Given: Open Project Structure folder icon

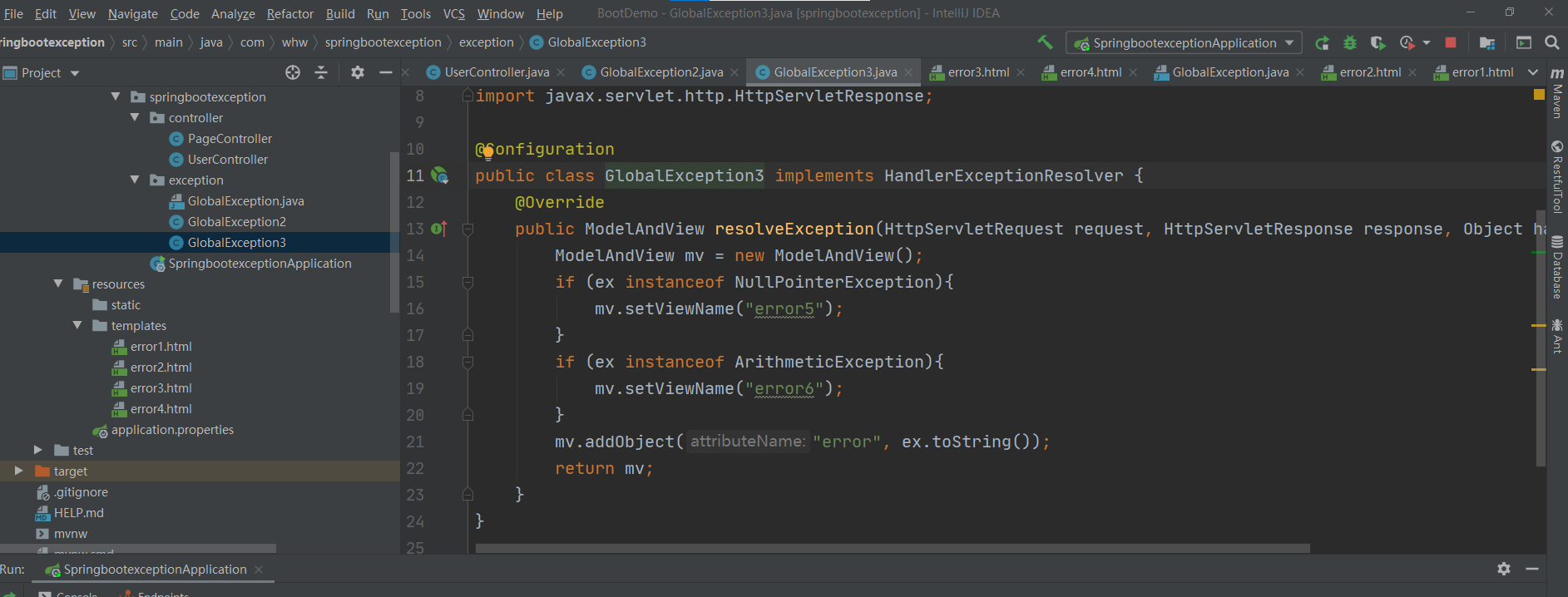Looking at the screenshot, I should [1487, 42].
